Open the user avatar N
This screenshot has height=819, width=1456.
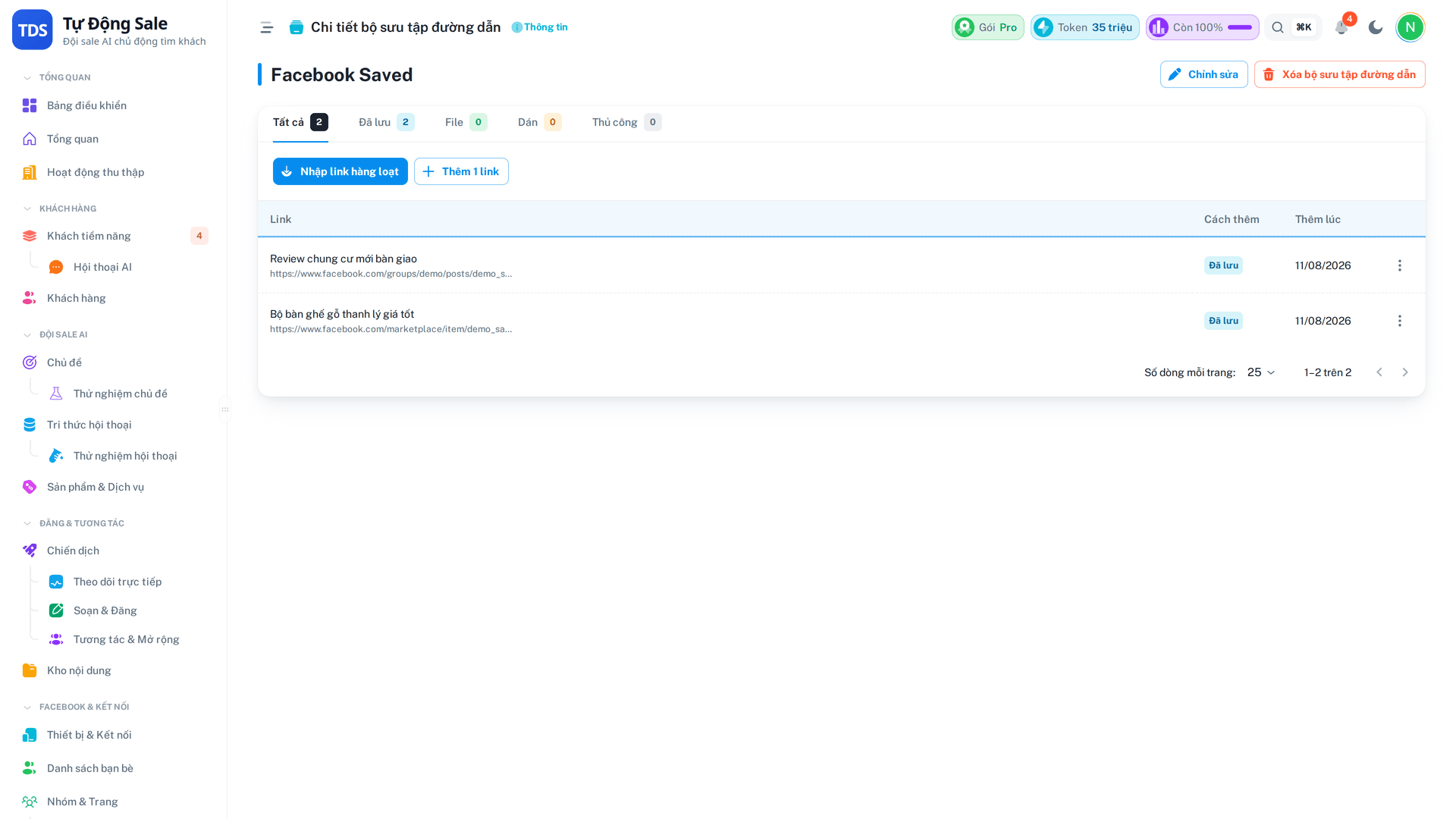click(x=1410, y=27)
